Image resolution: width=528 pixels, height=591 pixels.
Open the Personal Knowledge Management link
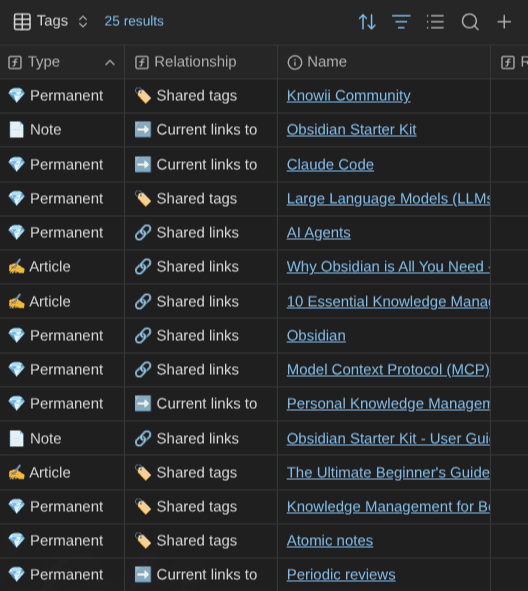point(388,404)
